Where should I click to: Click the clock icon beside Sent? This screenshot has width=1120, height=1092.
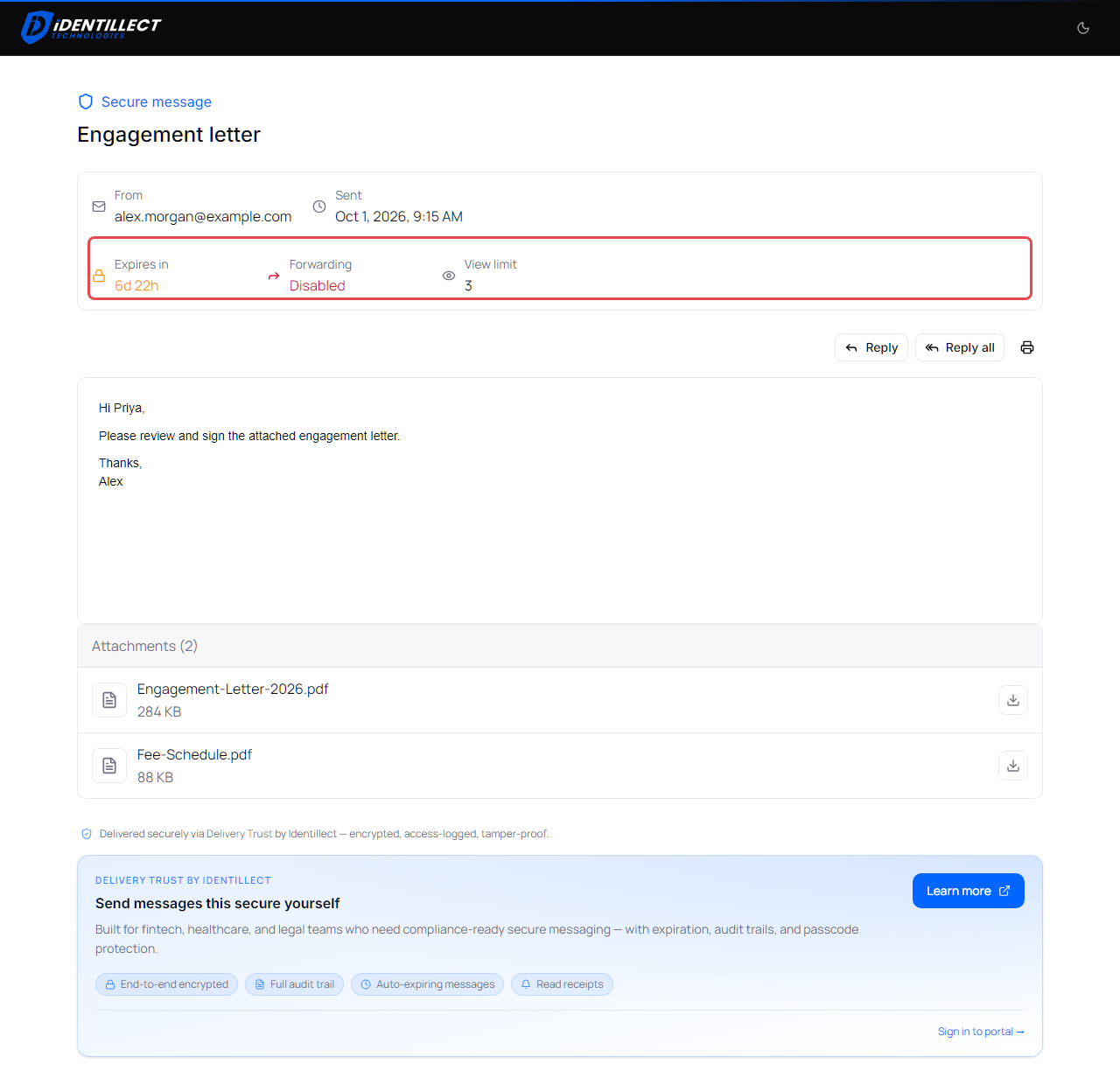[319, 206]
